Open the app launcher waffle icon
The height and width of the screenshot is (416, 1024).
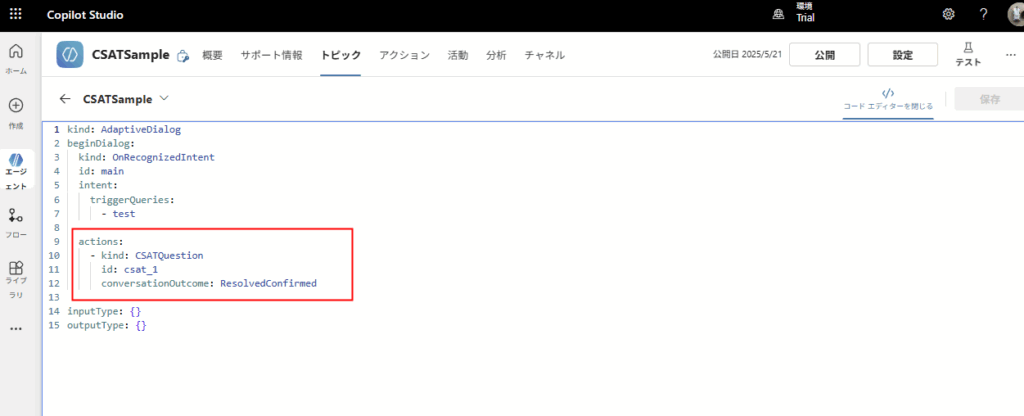click(16, 14)
